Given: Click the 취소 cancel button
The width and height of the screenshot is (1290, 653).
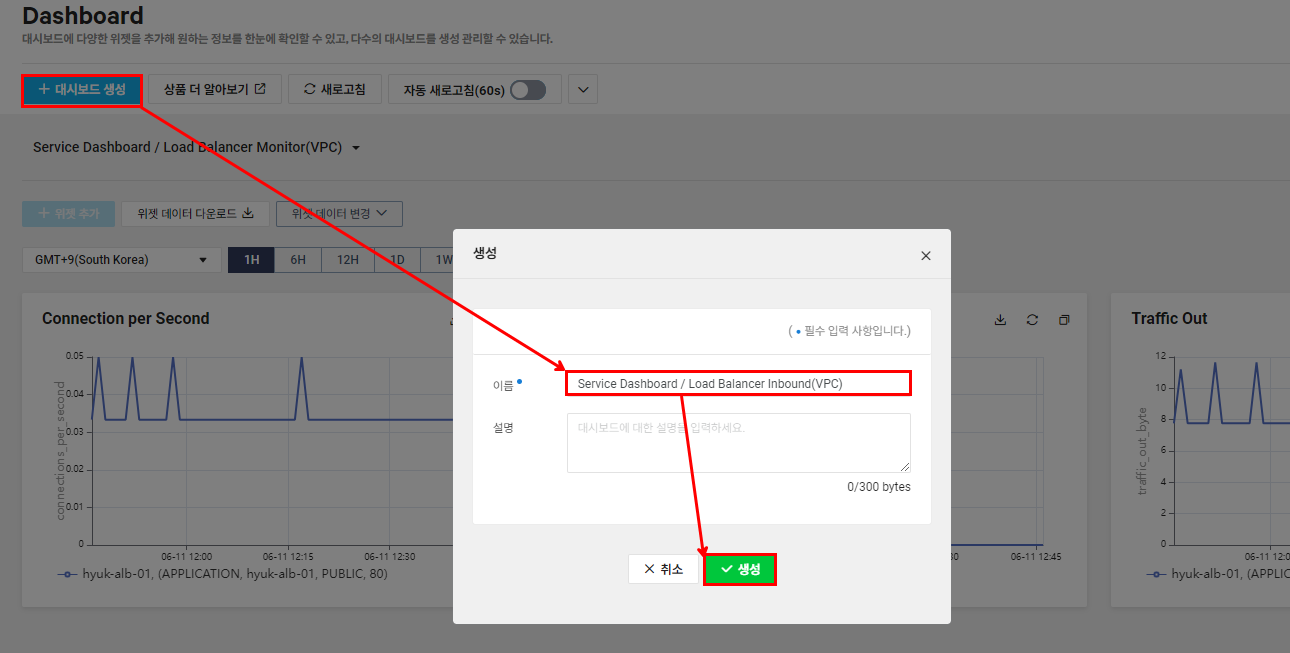Looking at the screenshot, I should click(663, 569).
